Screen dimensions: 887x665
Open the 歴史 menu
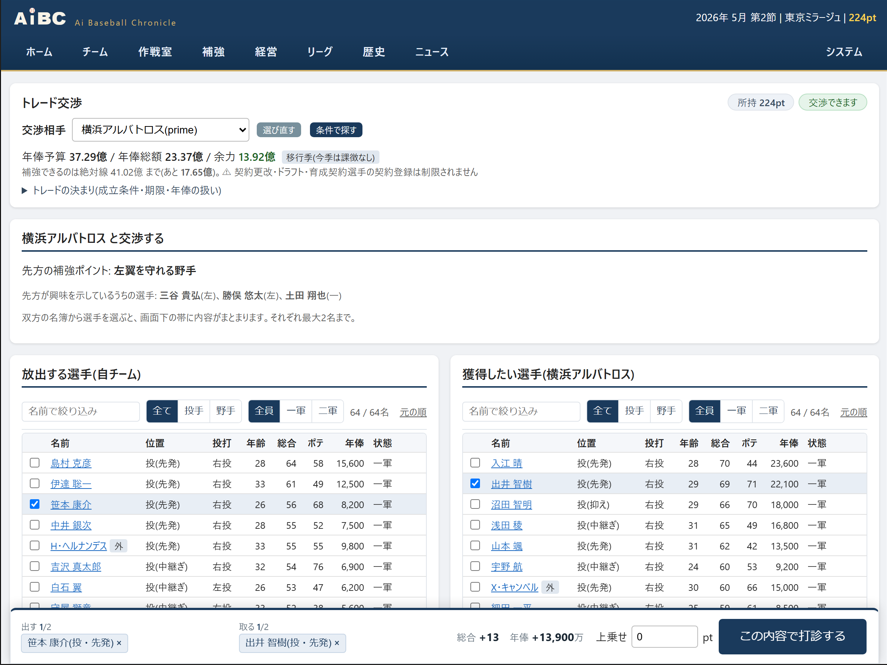click(374, 52)
